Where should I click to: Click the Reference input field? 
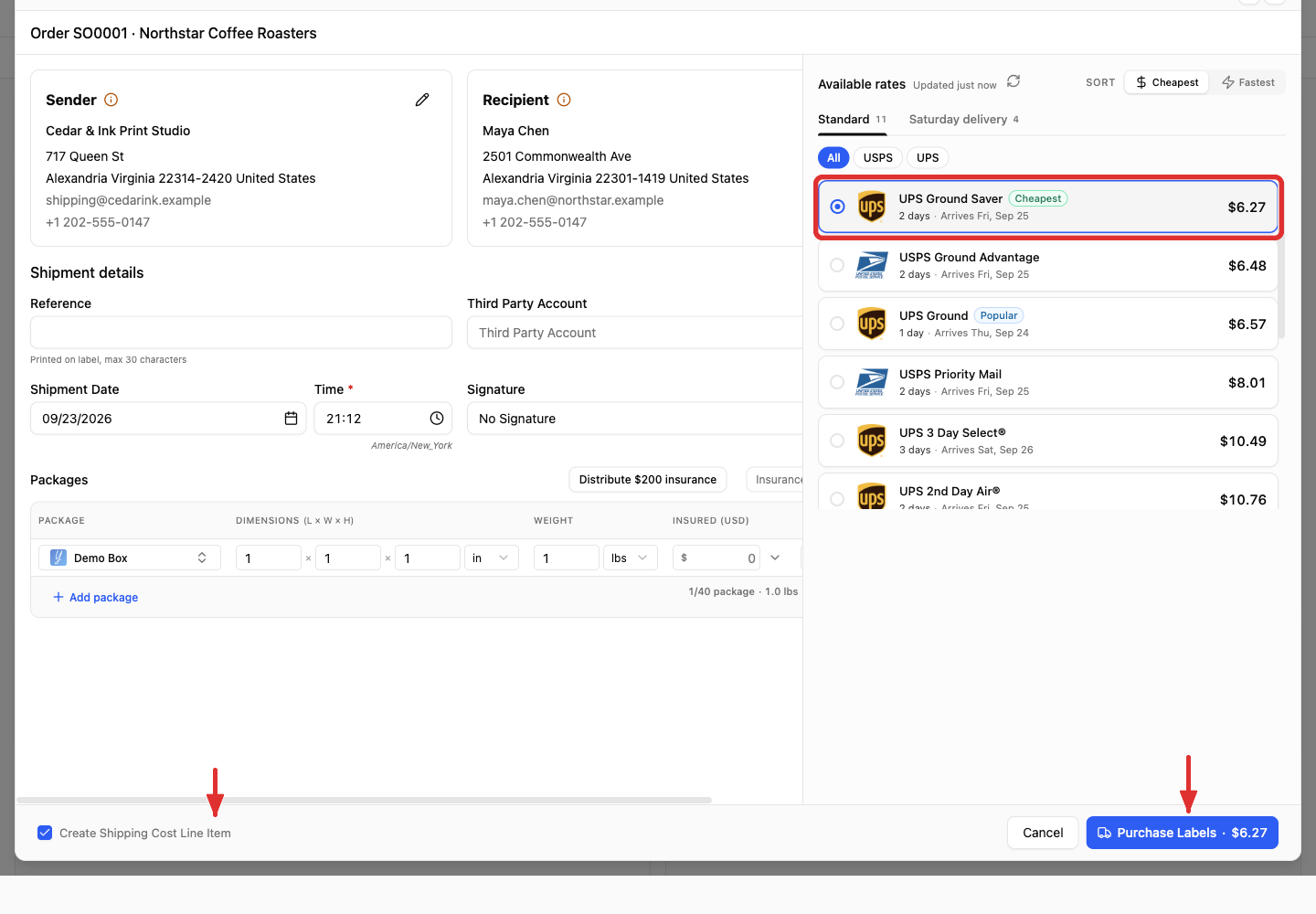(241, 333)
